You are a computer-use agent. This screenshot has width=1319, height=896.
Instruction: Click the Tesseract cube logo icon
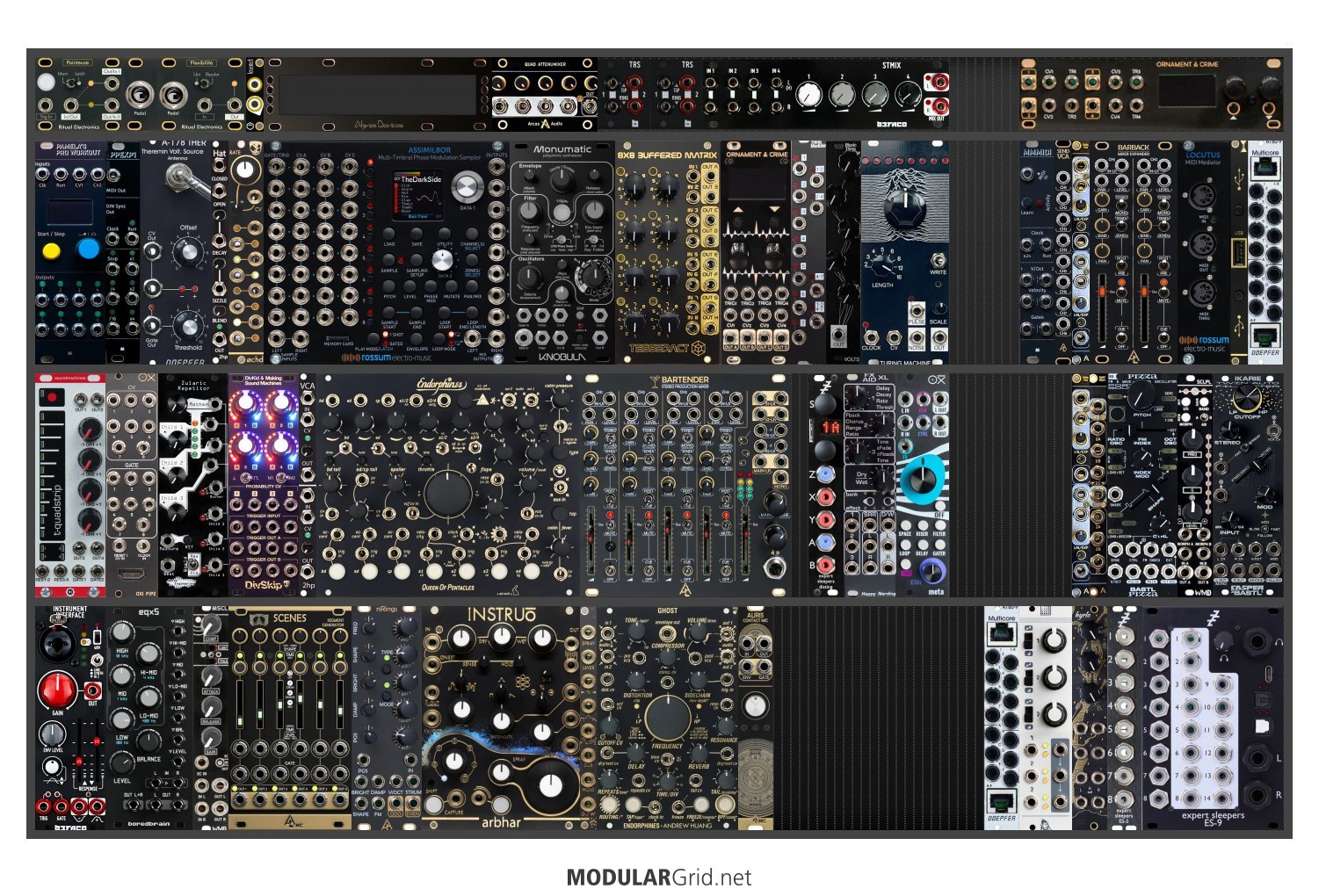(x=698, y=348)
